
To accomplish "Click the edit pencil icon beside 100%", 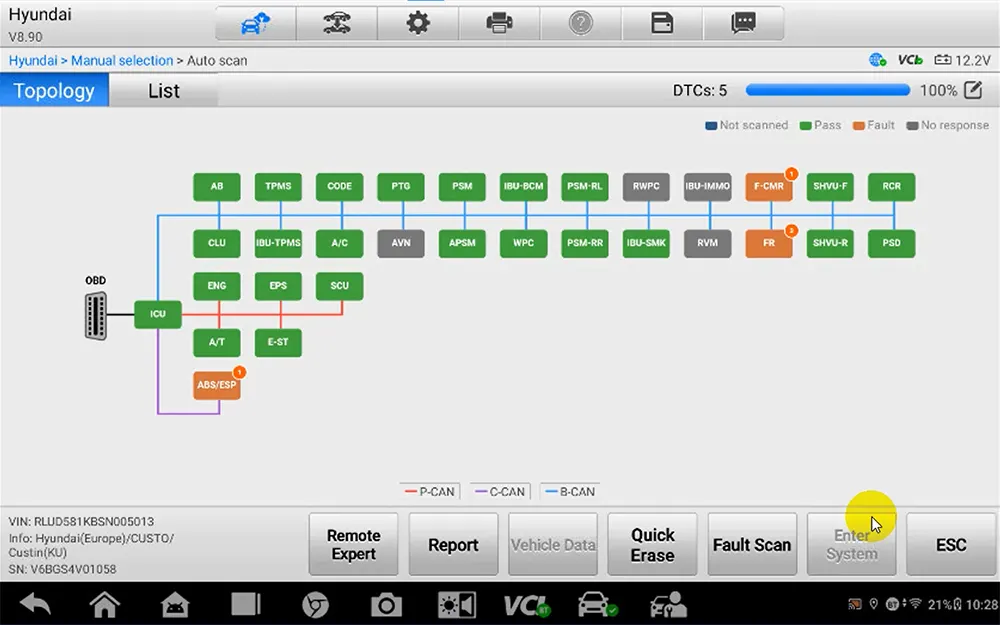I will (x=973, y=90).
